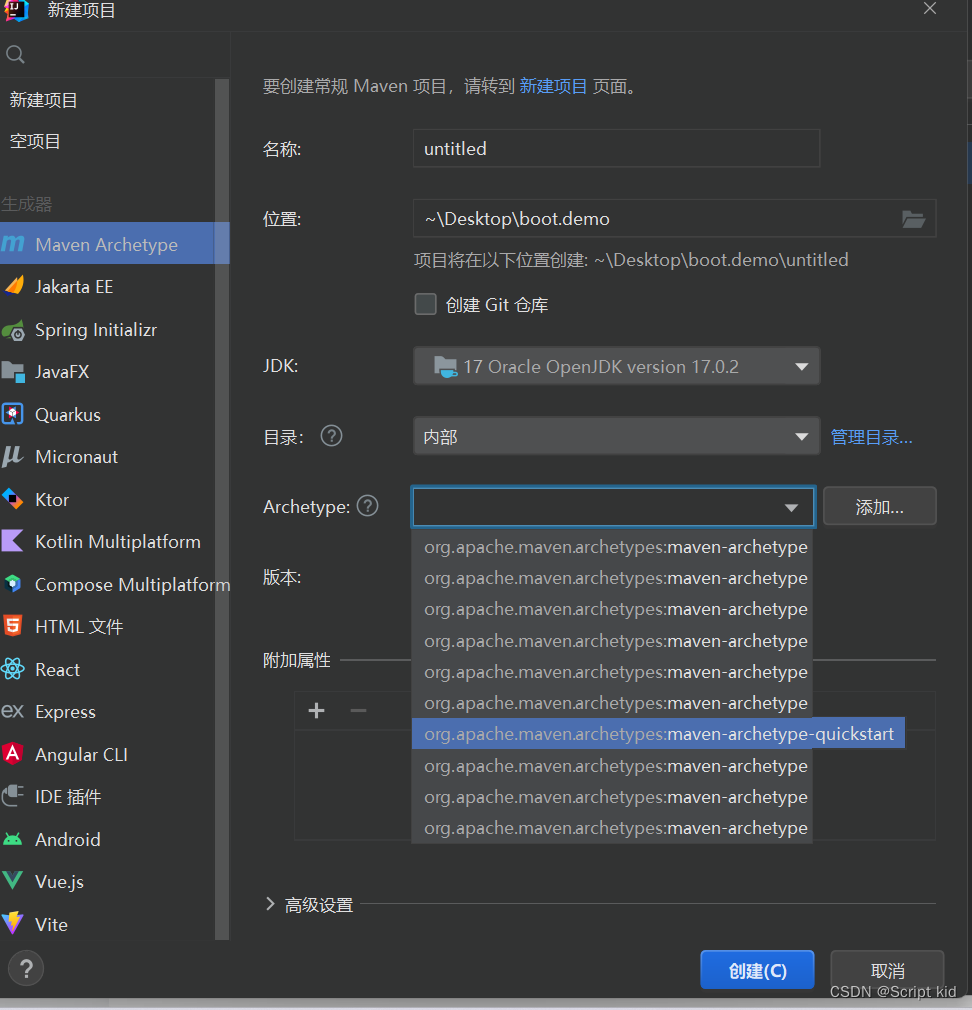972x1010 pixels.
Task: Expand the 高级设置 section
Action: coord(270,904)
